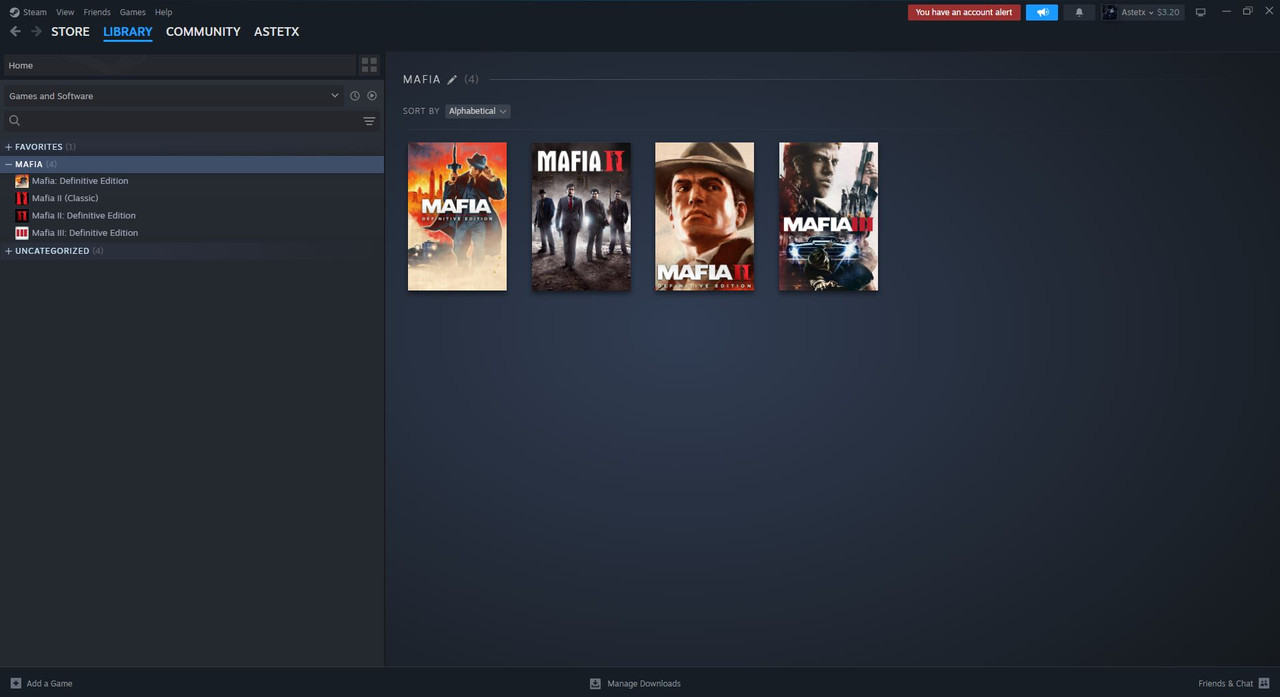The image size is (1280, 697).
Task: Open the Alphabetical sort dropdown
Action: 477,111
